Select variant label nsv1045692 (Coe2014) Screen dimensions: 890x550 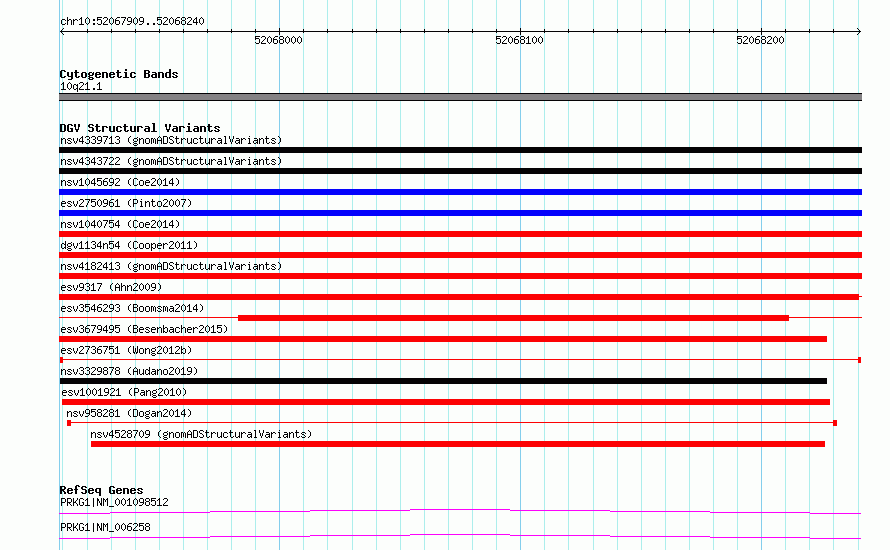(120, 182)
